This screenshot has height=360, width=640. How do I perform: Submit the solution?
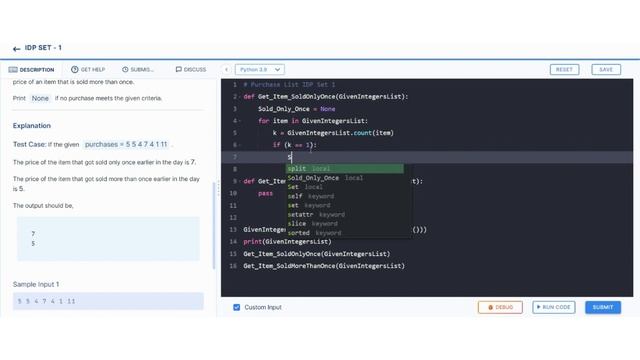(603, 307)
